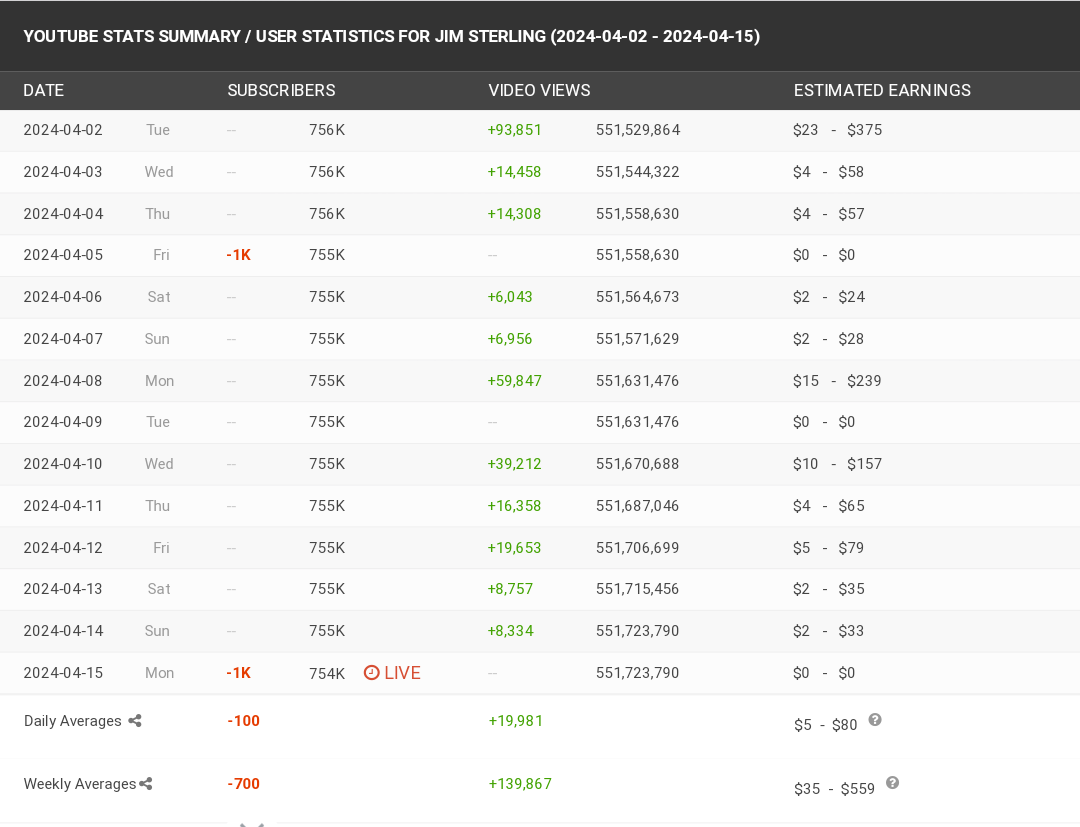Click the YouTube Stats Summary title text

[x=391, y=36]
